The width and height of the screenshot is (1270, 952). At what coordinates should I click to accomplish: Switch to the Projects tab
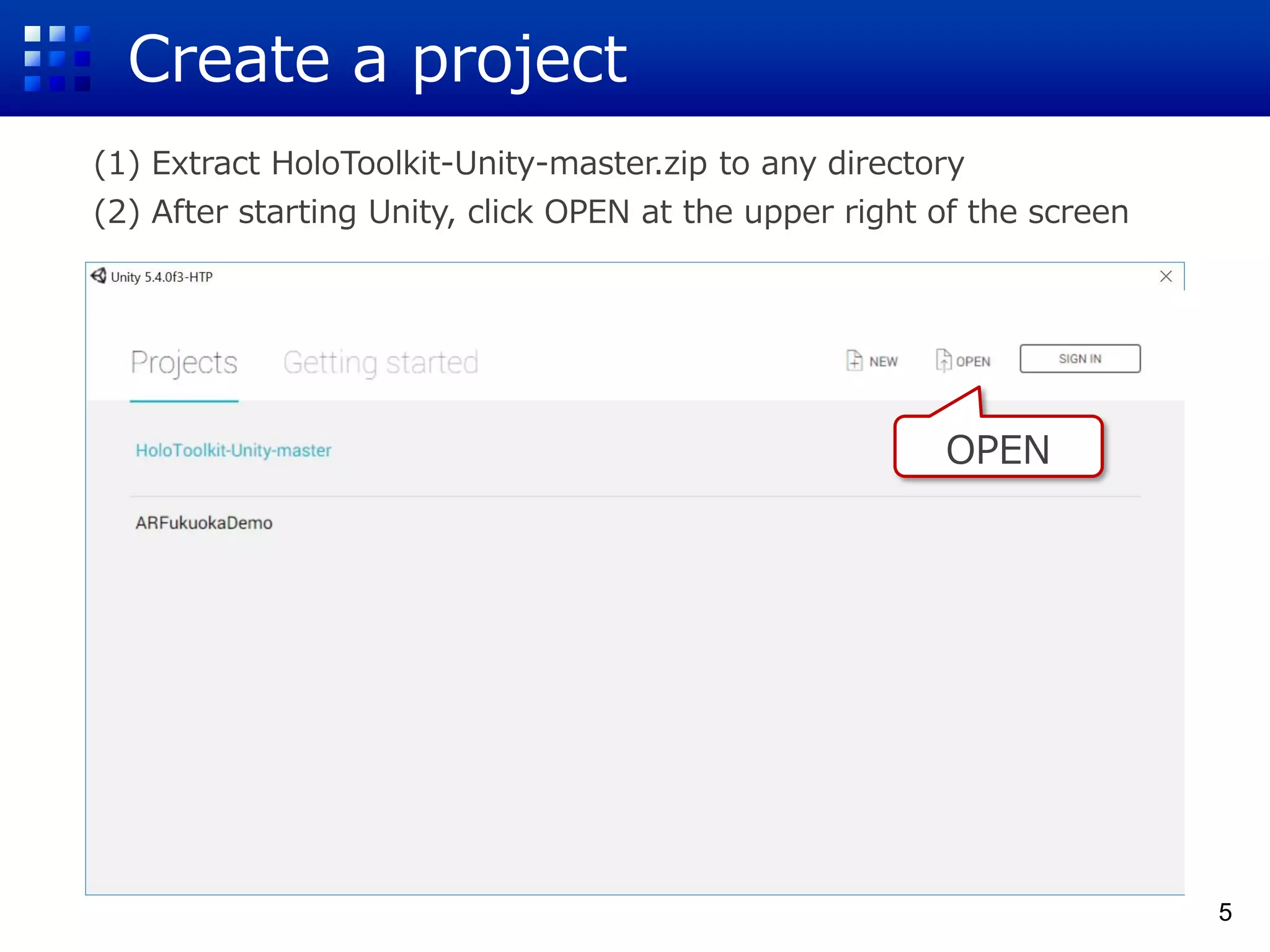(184, 363)
